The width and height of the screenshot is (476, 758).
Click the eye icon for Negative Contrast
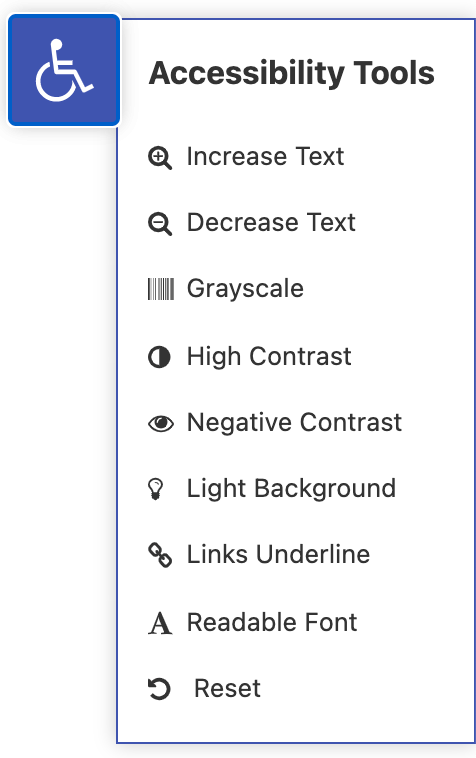(x=160, y=423)
